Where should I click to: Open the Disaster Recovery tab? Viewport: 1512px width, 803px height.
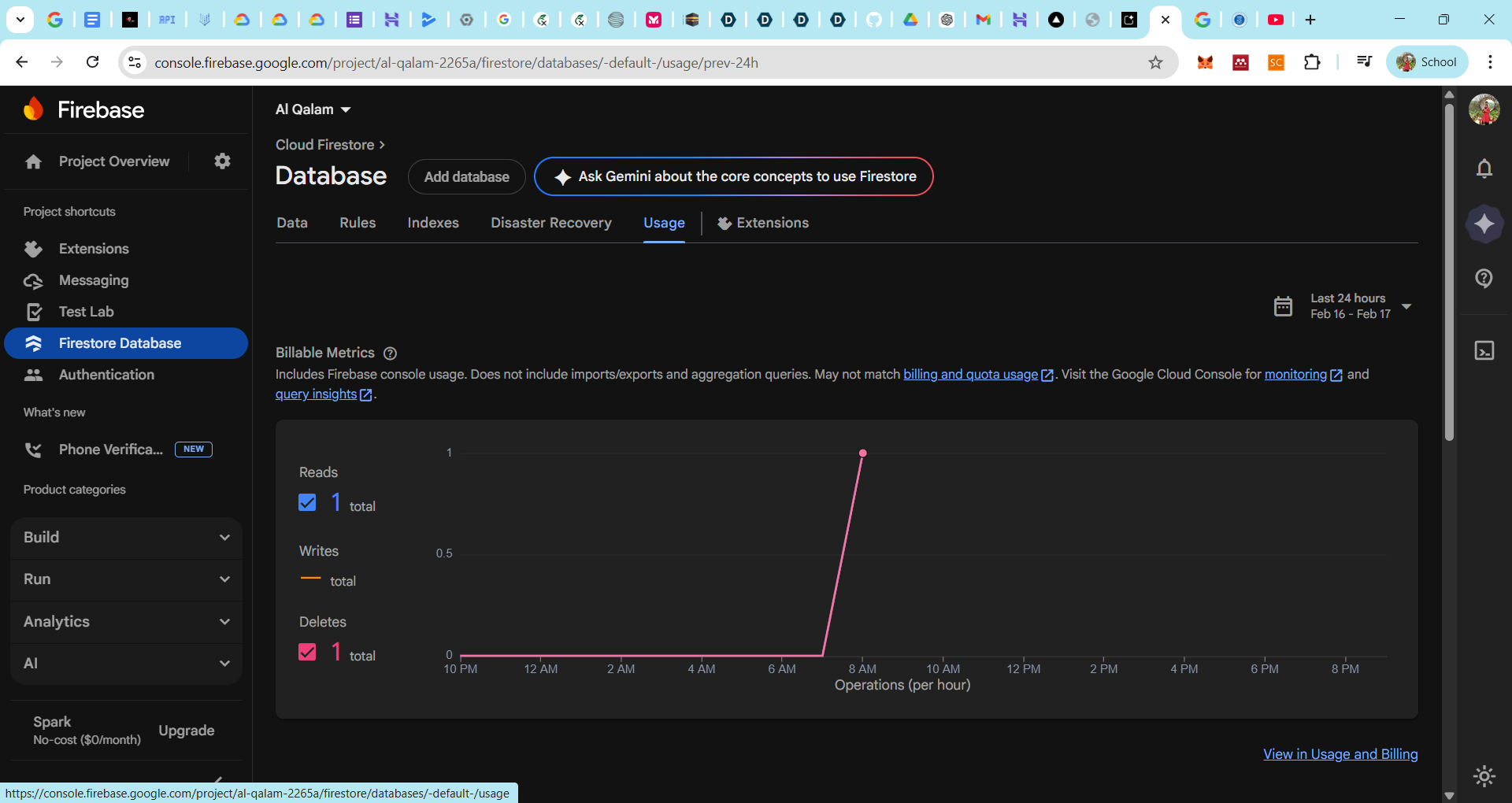point(551,223)
